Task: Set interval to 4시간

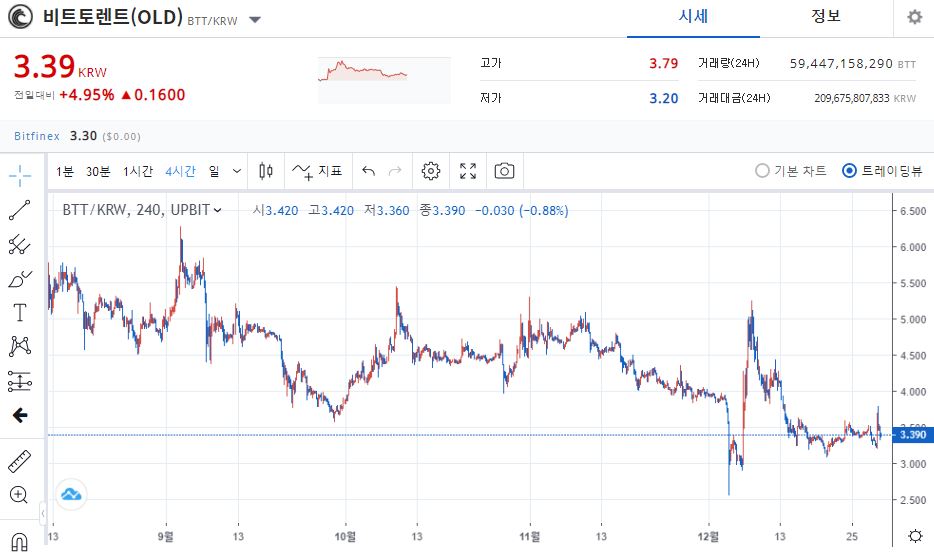Action: pos(180,172)
